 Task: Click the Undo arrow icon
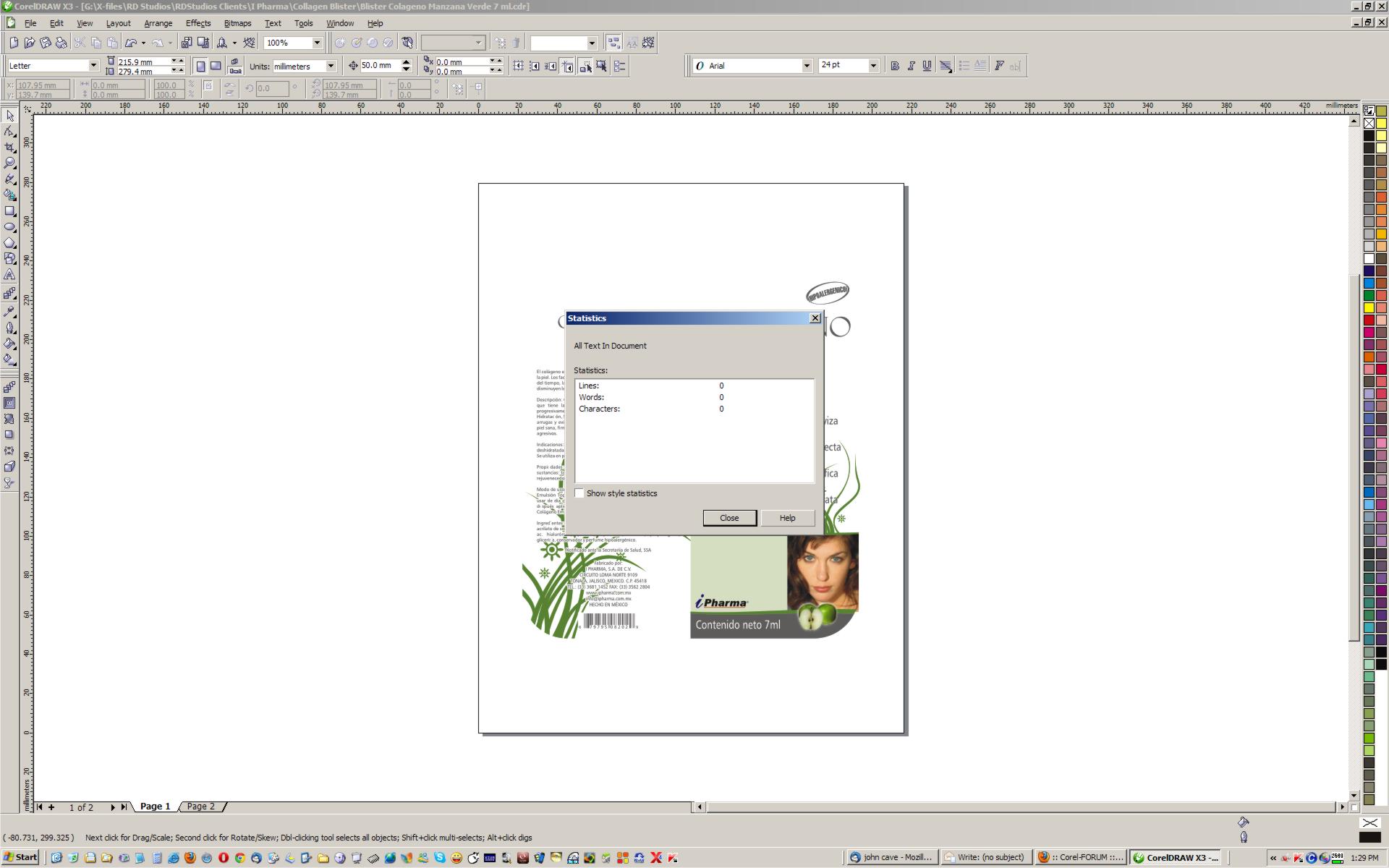[x=131, y=43]
